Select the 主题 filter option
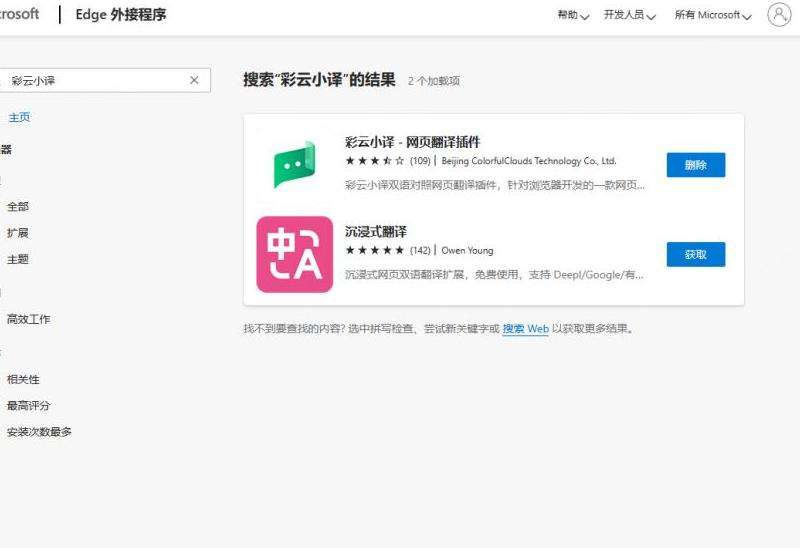The image size is (800, 548). (x=18, y=259)
